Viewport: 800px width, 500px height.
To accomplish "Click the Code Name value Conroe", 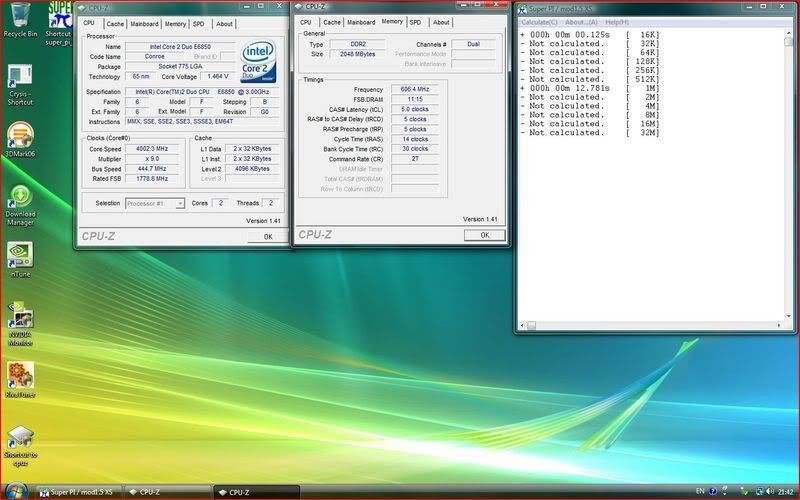I will 155,57.
